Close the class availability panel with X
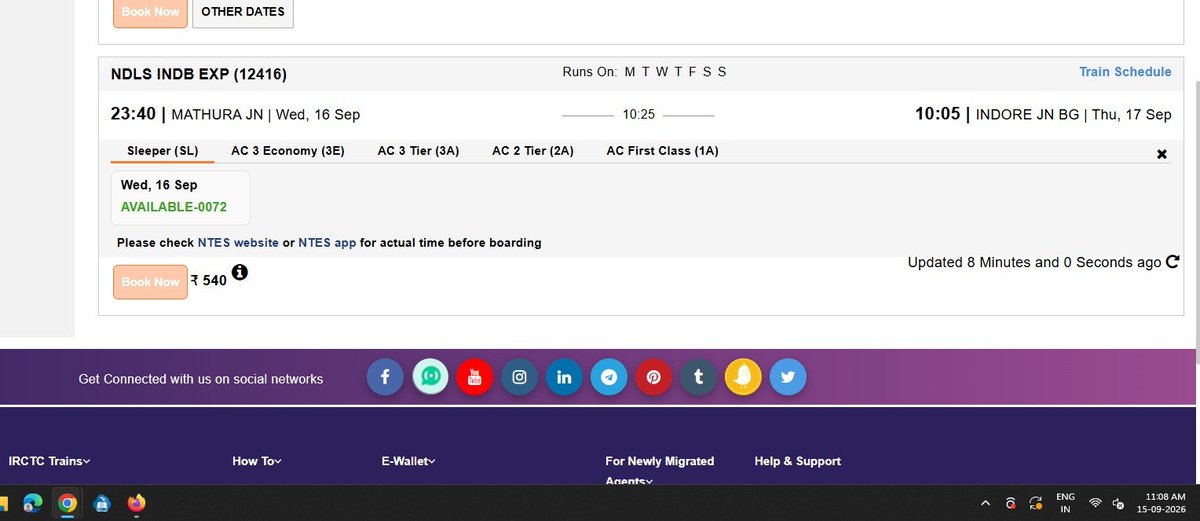The image size is (1200, 521). point(1162,154)
